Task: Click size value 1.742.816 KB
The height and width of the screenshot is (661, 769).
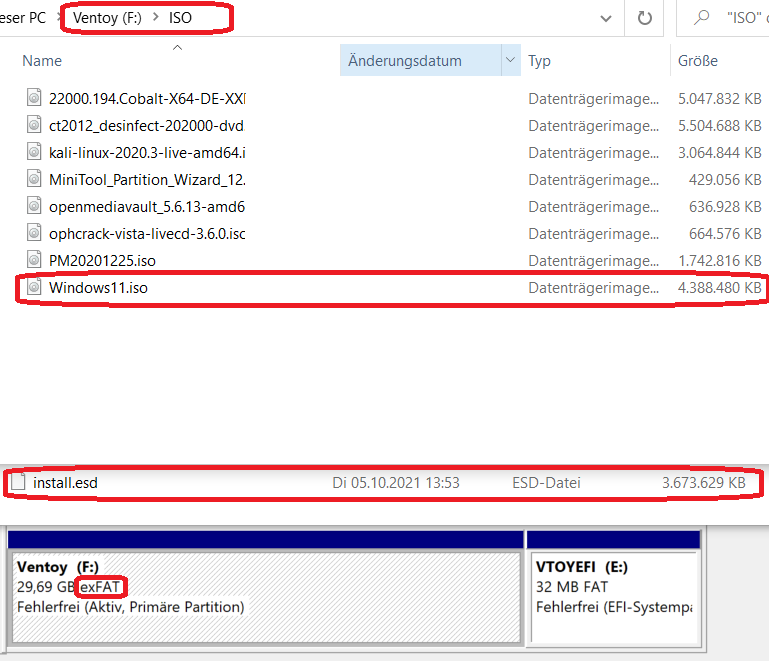Action: pyautogui.click(x=719, y=261)
